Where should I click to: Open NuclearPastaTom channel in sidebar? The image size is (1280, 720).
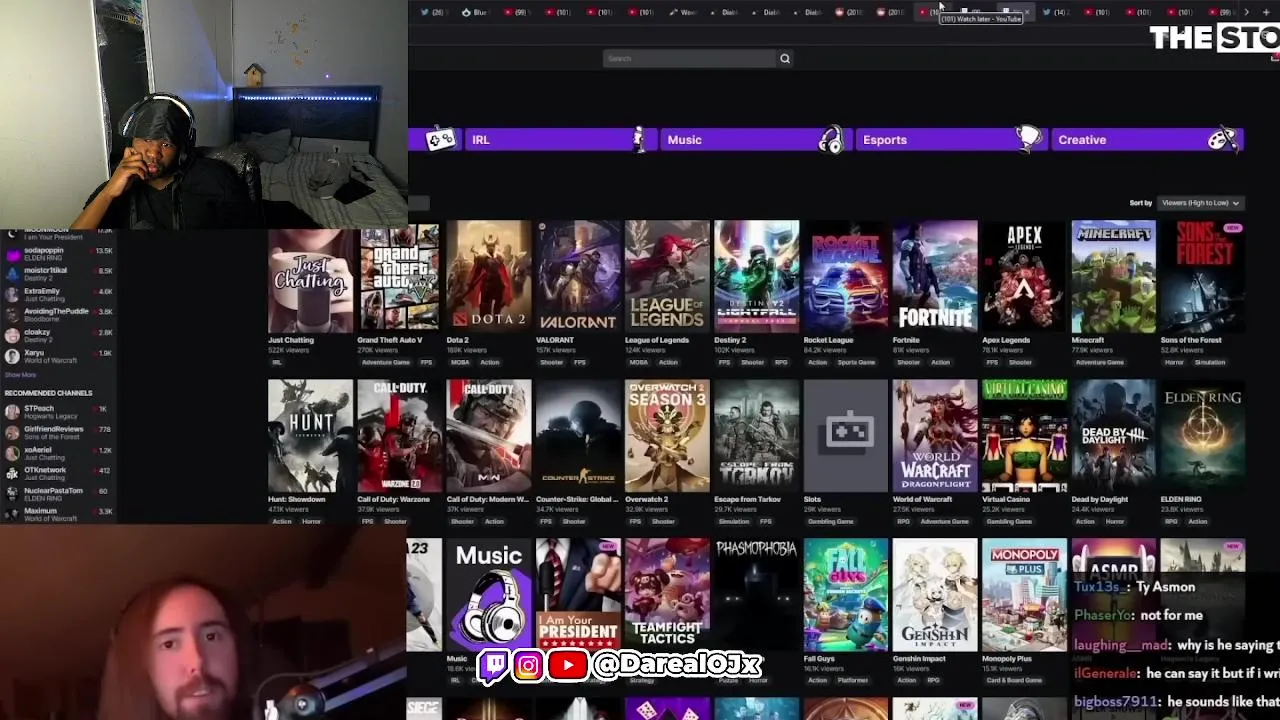[x=60, y=494]
